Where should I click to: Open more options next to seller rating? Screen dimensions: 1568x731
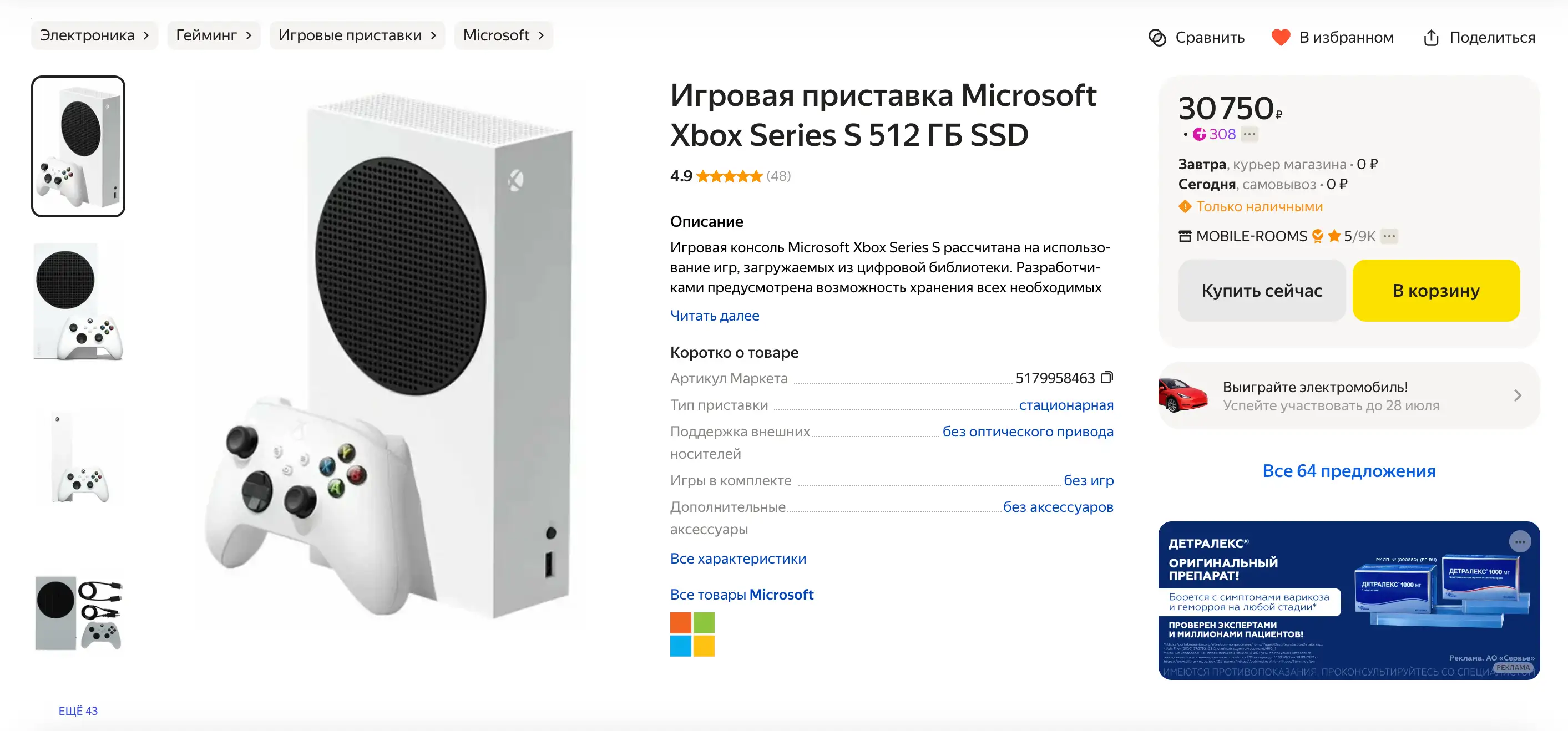point(1389,236)
